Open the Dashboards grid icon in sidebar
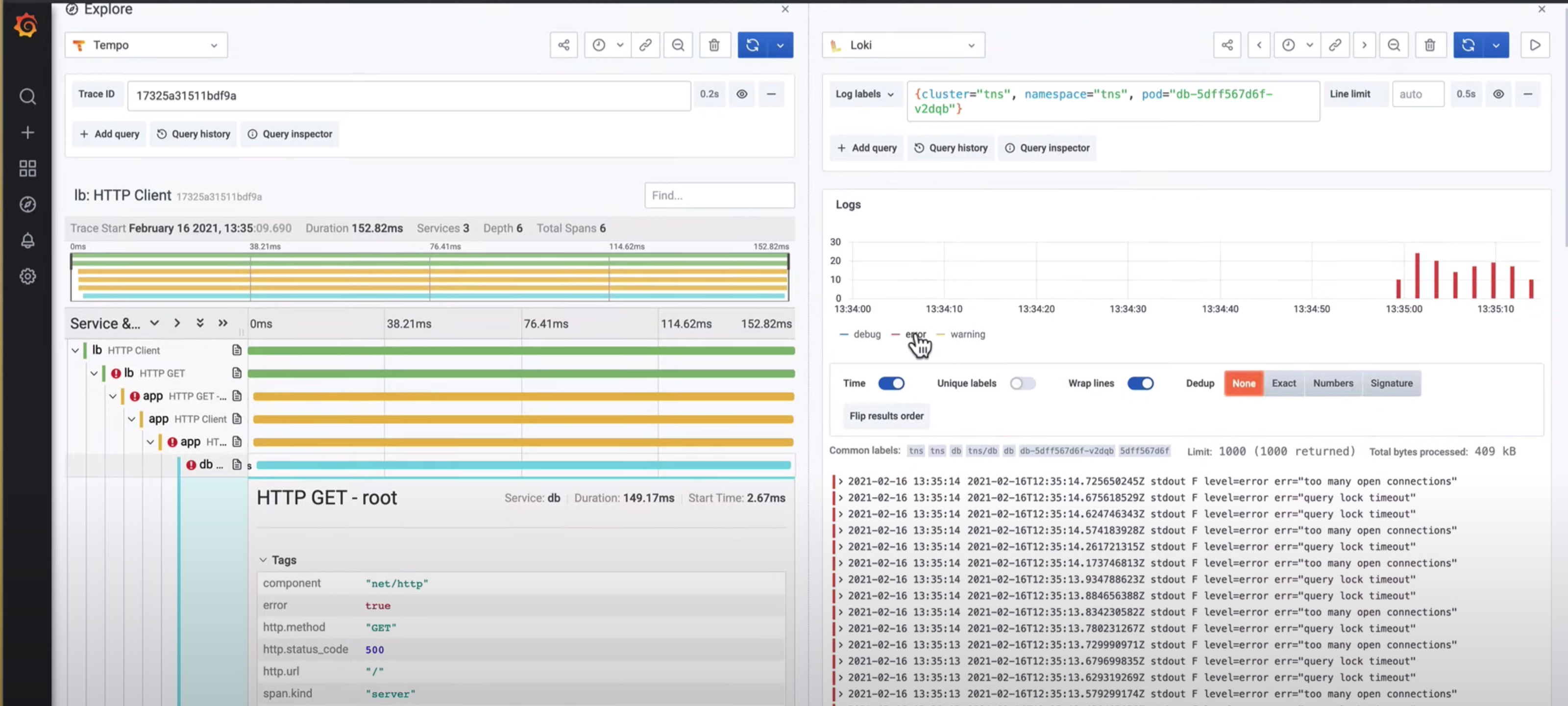Image resolution: width=1568 pixels, height=706 pixels. pyautogui.click(x=27, y=168)
